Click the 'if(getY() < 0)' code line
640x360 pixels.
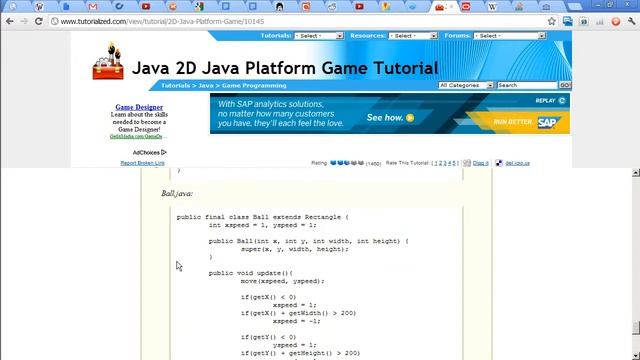[268, 337]
